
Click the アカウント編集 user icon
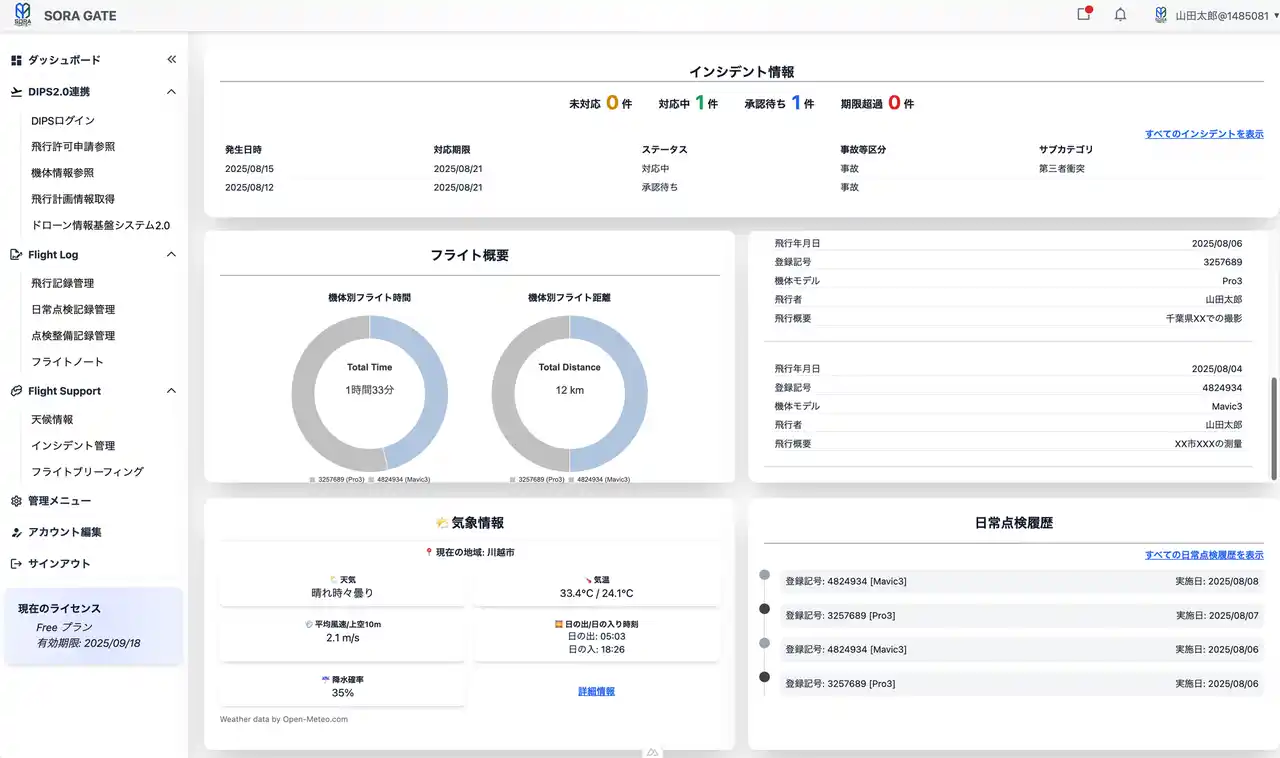(x=16, y=533)
